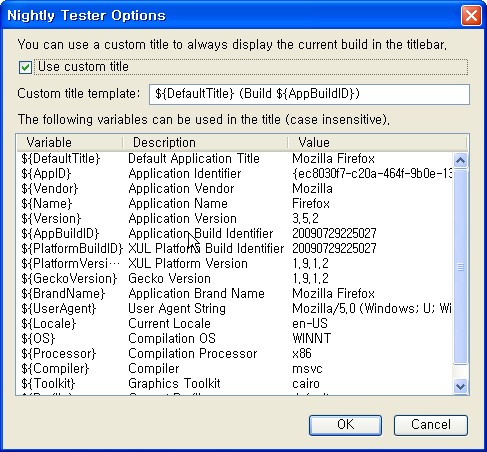Click the Application Version description cell

pos(182,218)
